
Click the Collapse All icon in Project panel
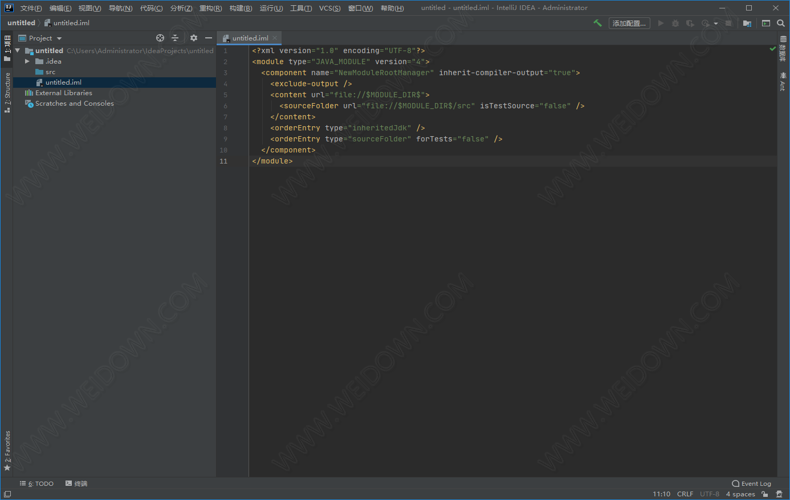(175, 38)
